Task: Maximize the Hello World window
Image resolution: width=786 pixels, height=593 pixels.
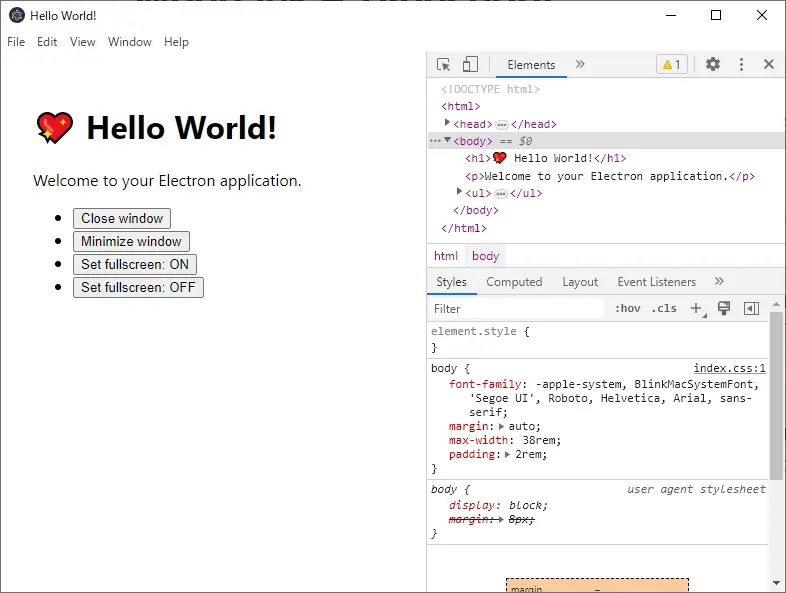Action: (x=716, y=16)
